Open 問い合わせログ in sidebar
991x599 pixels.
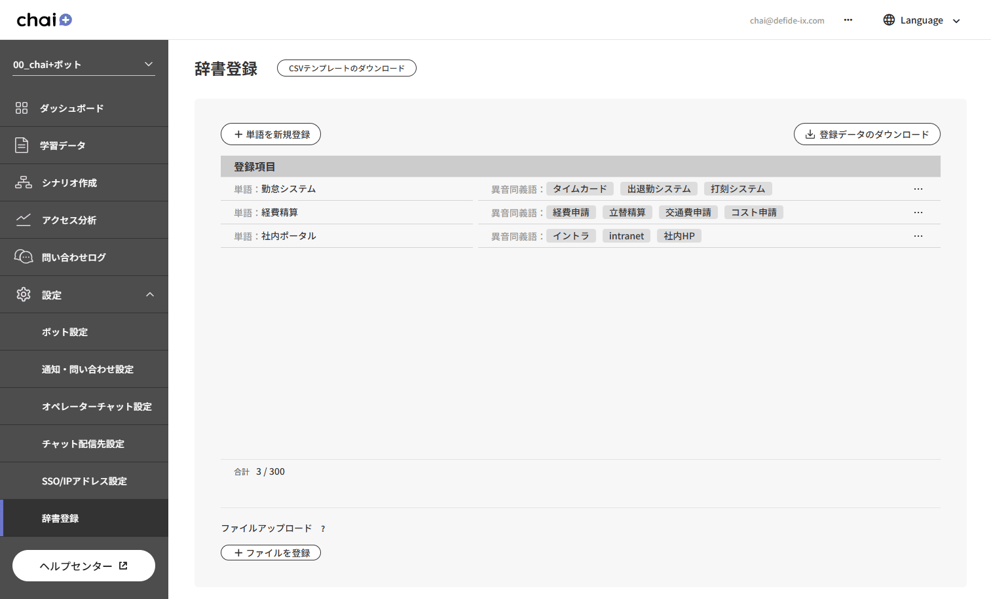coord(84,257)
